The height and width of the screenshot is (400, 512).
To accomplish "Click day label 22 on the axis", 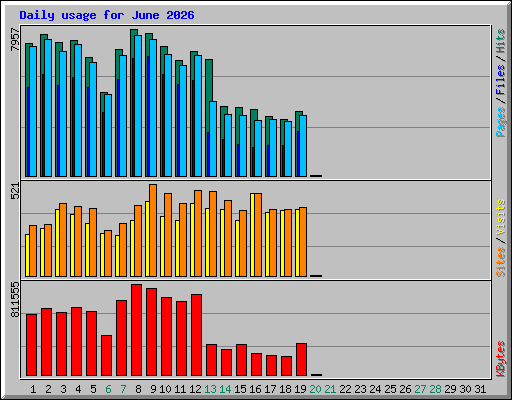I will [345, 389].
